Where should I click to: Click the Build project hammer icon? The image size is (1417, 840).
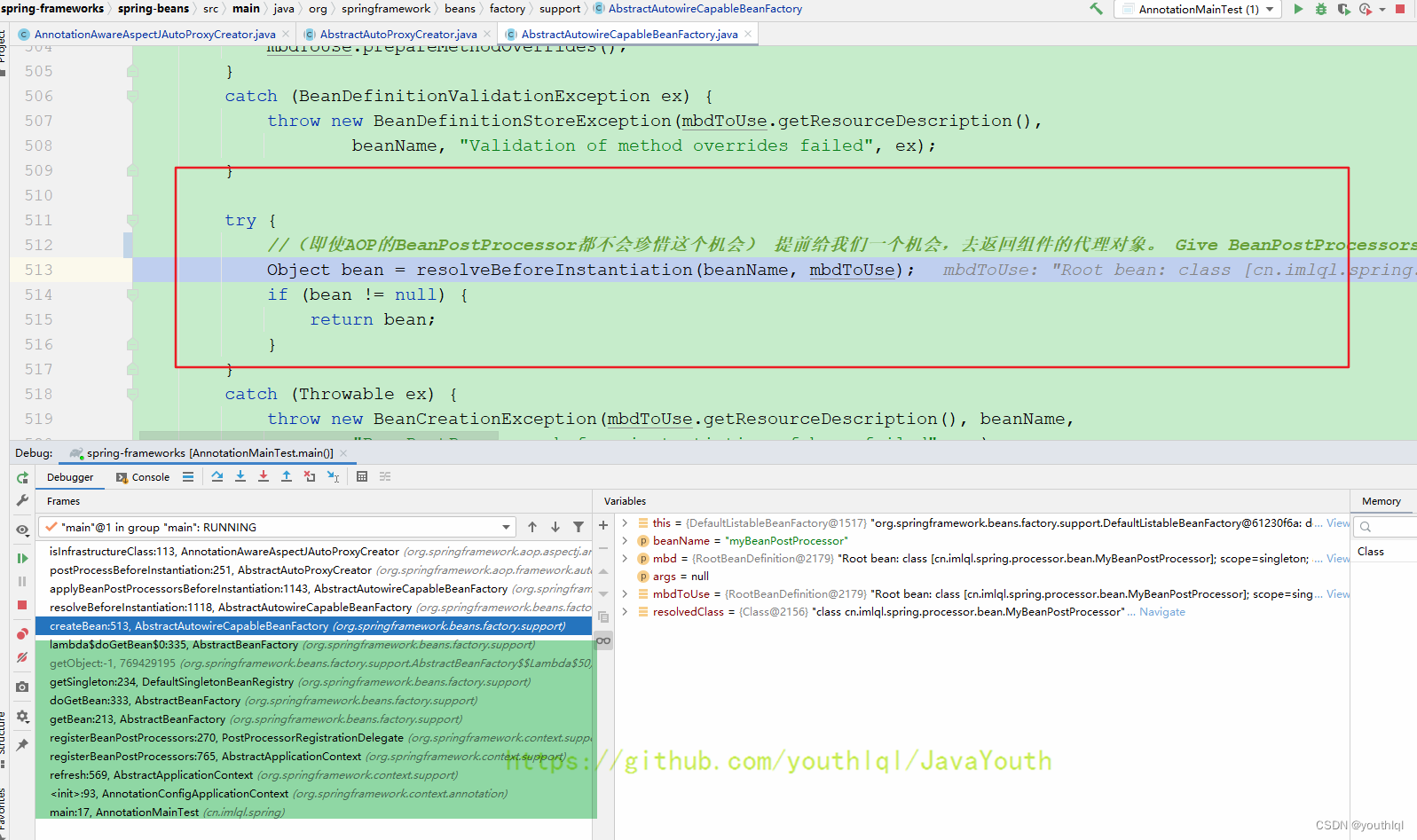[1097, 9]
